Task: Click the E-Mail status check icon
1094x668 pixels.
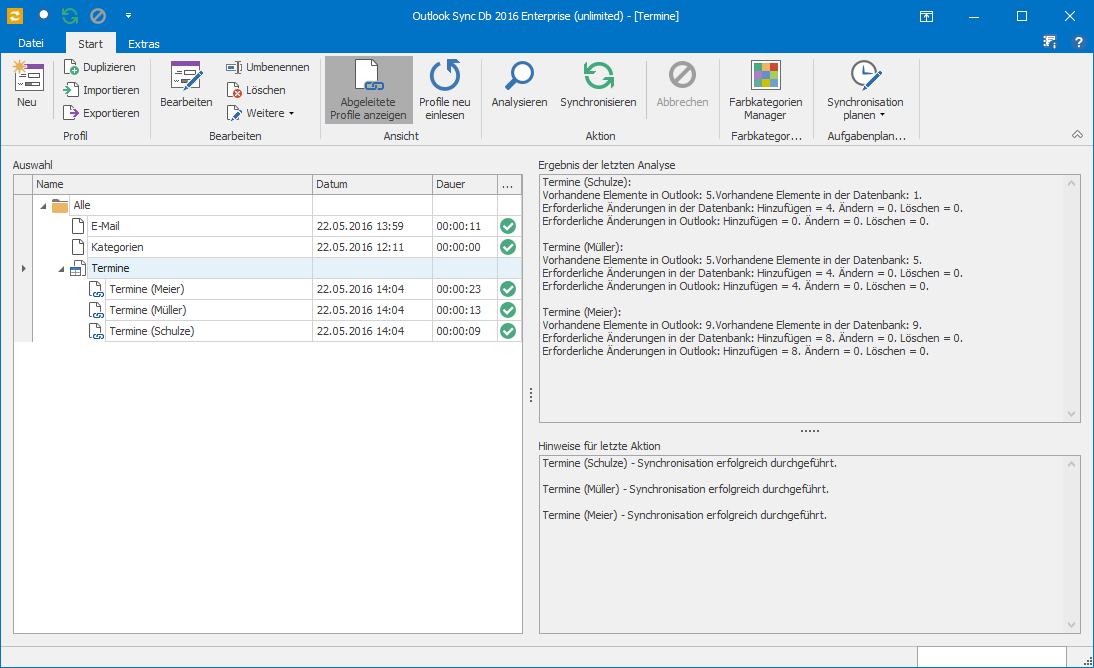Action: click(x=508, y=226)
